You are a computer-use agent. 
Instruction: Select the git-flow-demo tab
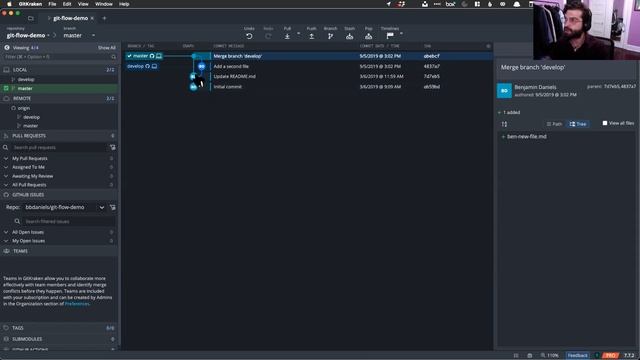click(x=70, y=18)
